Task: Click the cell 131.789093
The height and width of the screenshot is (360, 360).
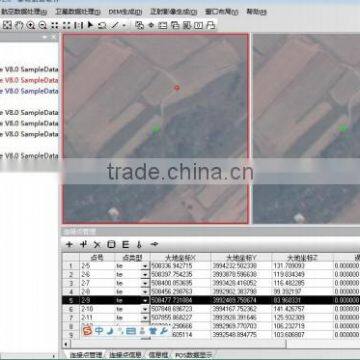Action: tap(302, 266)
